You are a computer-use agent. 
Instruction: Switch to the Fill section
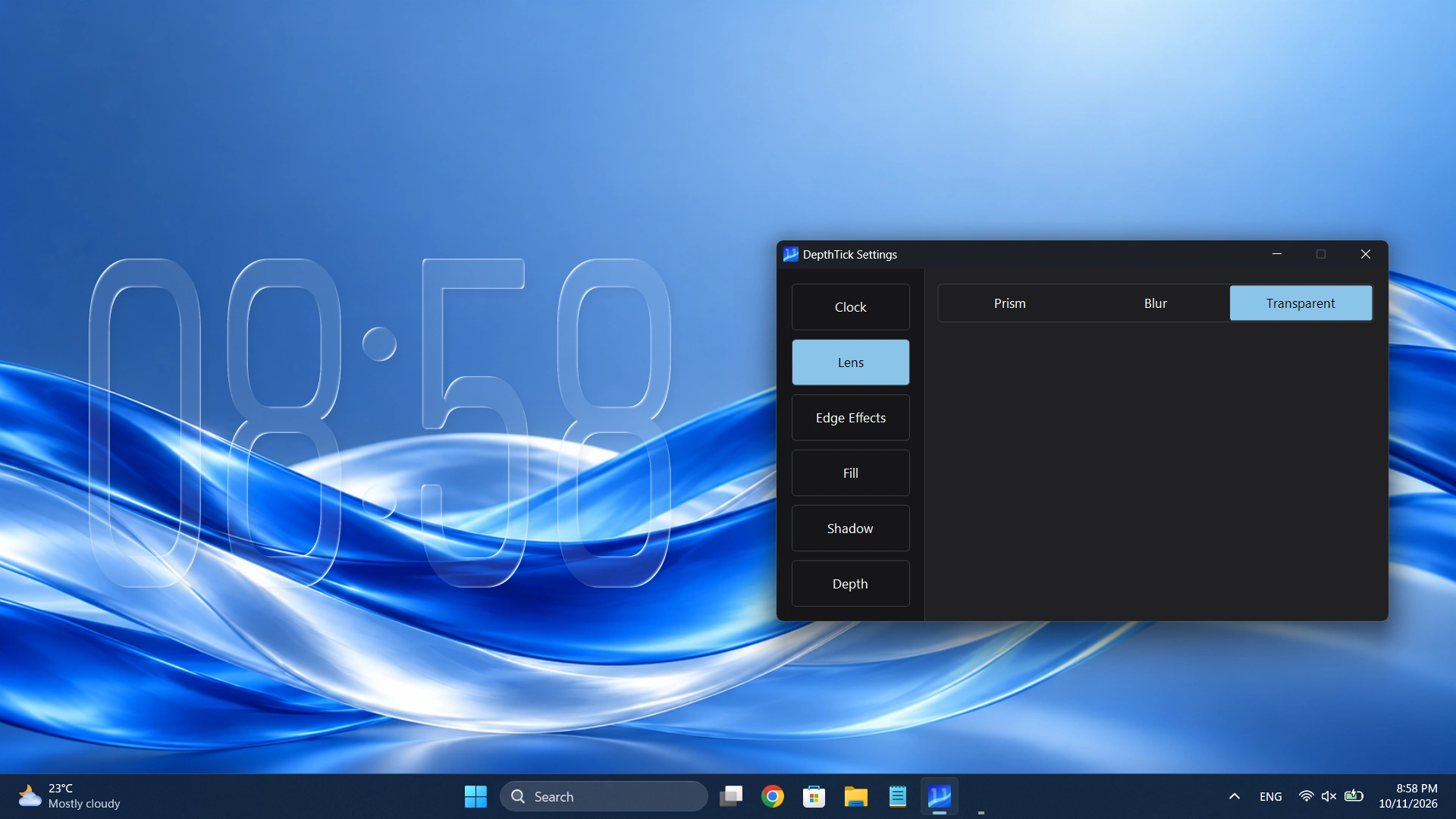(850, 473)
